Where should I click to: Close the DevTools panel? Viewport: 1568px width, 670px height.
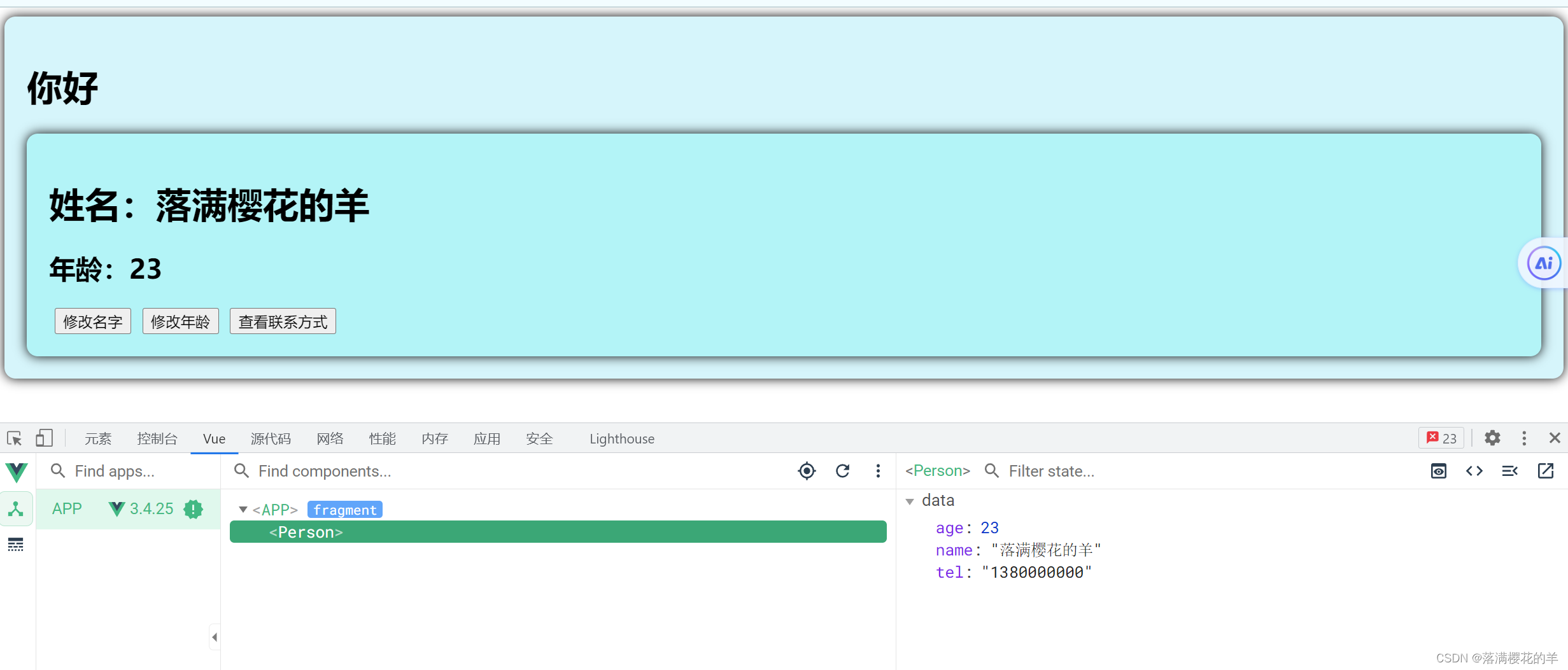click(x=1555, y=438)
